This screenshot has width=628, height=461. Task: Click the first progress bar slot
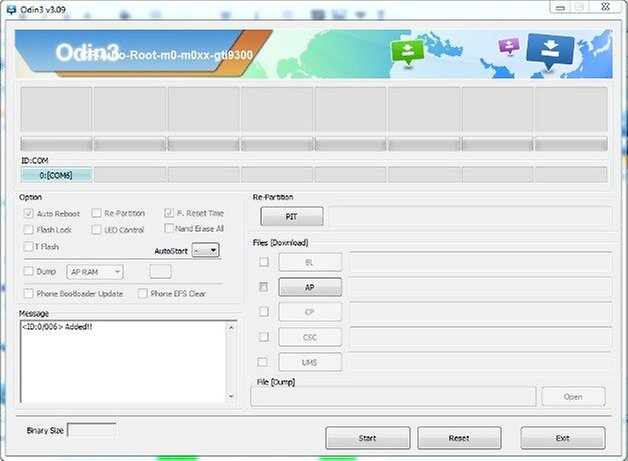pyautogui.click(x=56, y=144)
